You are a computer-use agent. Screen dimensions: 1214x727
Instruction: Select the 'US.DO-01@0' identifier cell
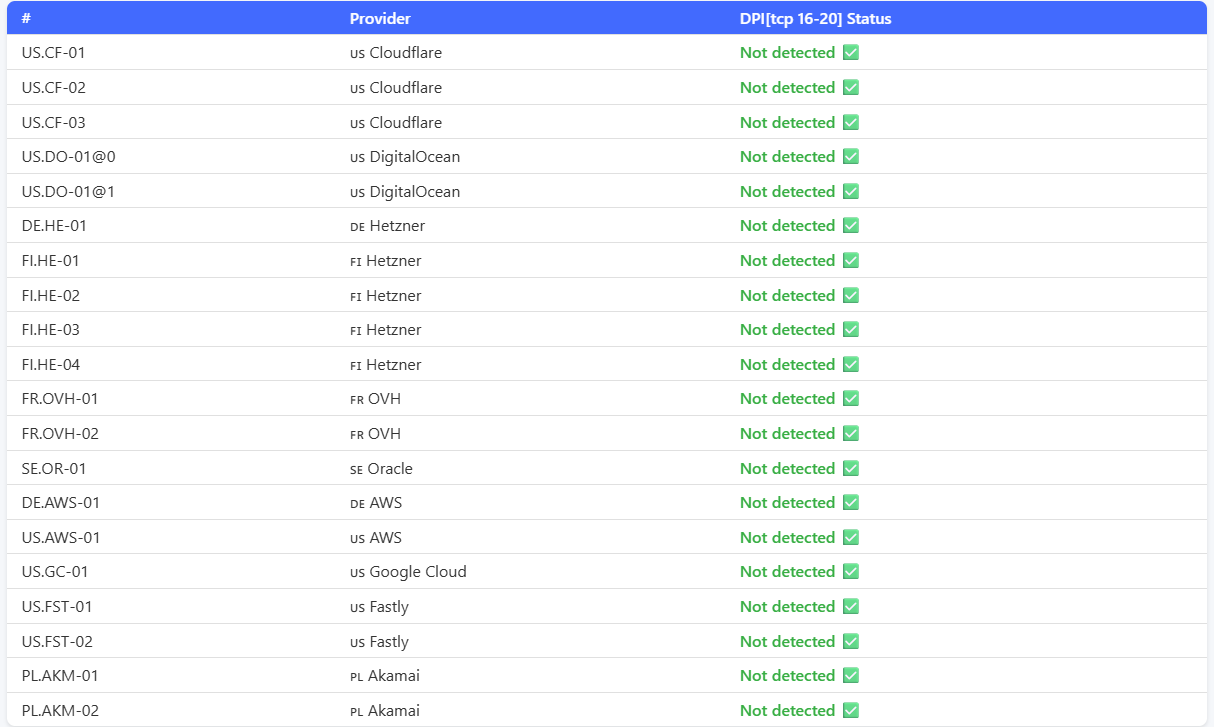[68, 157]
